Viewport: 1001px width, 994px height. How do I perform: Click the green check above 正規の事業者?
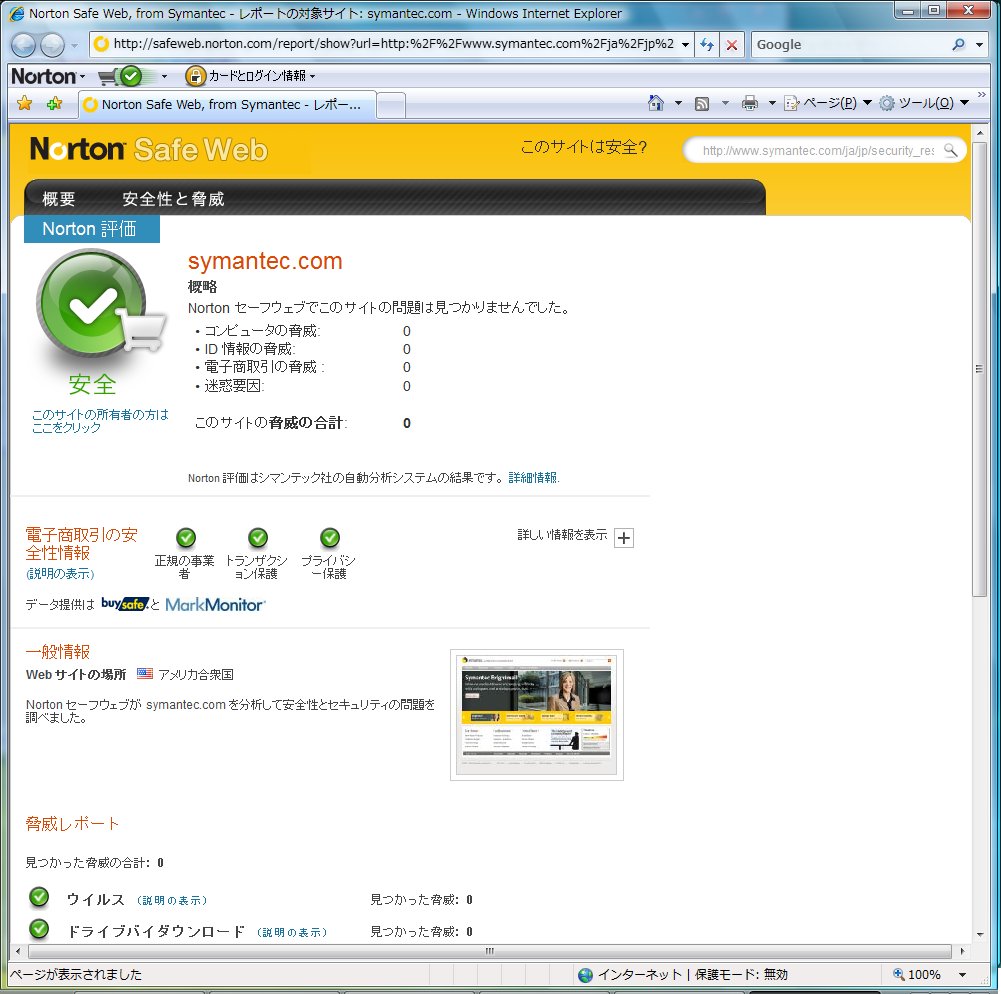pos(186,538)
